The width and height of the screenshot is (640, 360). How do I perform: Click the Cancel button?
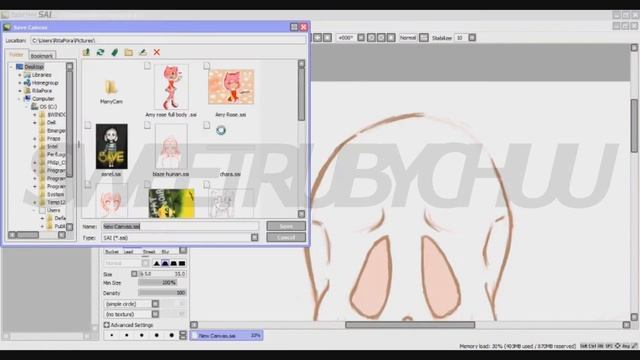(x=286, y=237)
